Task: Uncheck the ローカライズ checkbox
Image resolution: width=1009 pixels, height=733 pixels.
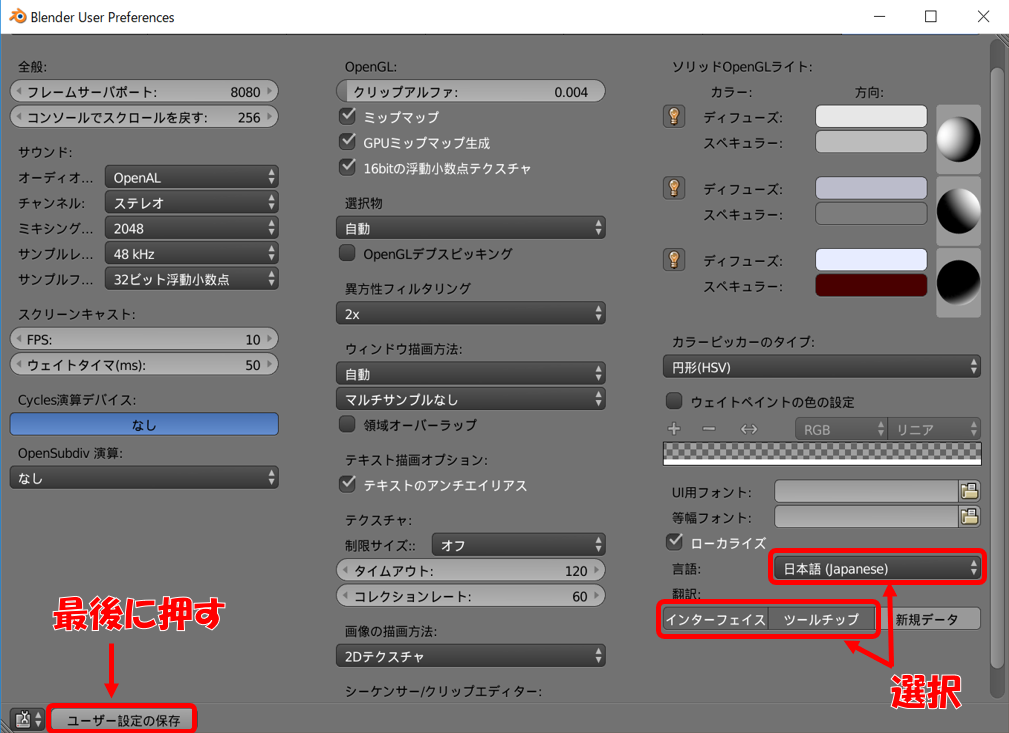Action: click(x=675, y=543)
